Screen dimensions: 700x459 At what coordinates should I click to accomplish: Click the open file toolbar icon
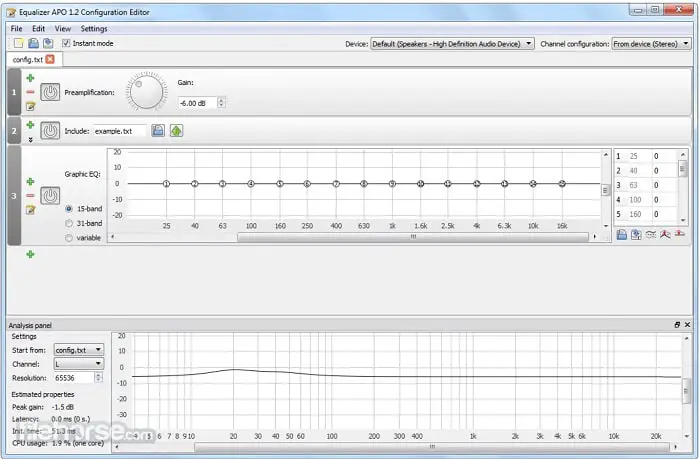click(x=33, y=43)
